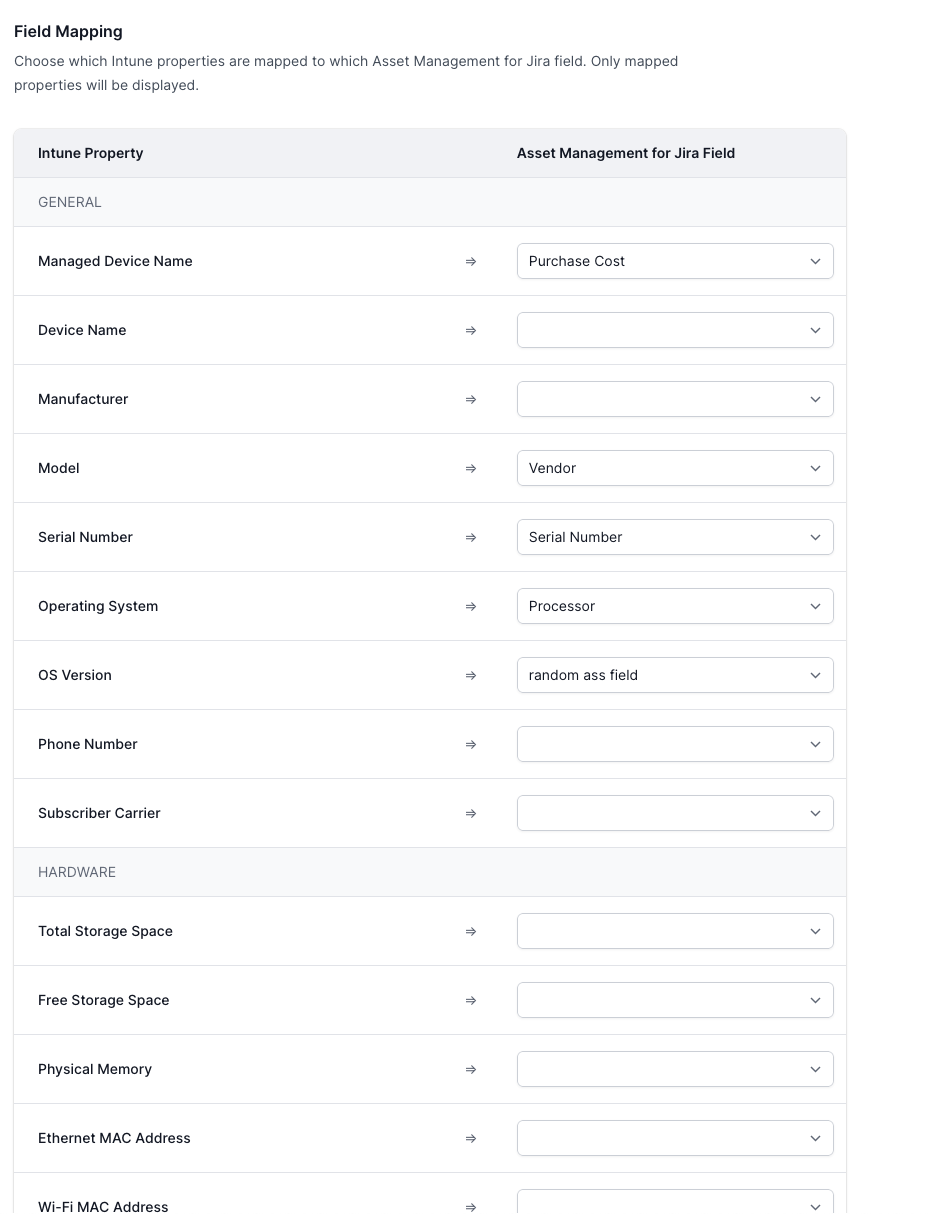Open the Purchase Cost dropdown
The width and height of the screenshot is (928, 1214).
point(674,261)
